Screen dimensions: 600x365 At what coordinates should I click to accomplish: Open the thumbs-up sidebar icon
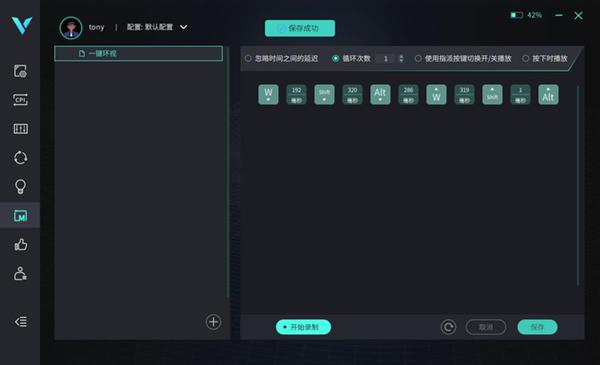click(20, 244)
